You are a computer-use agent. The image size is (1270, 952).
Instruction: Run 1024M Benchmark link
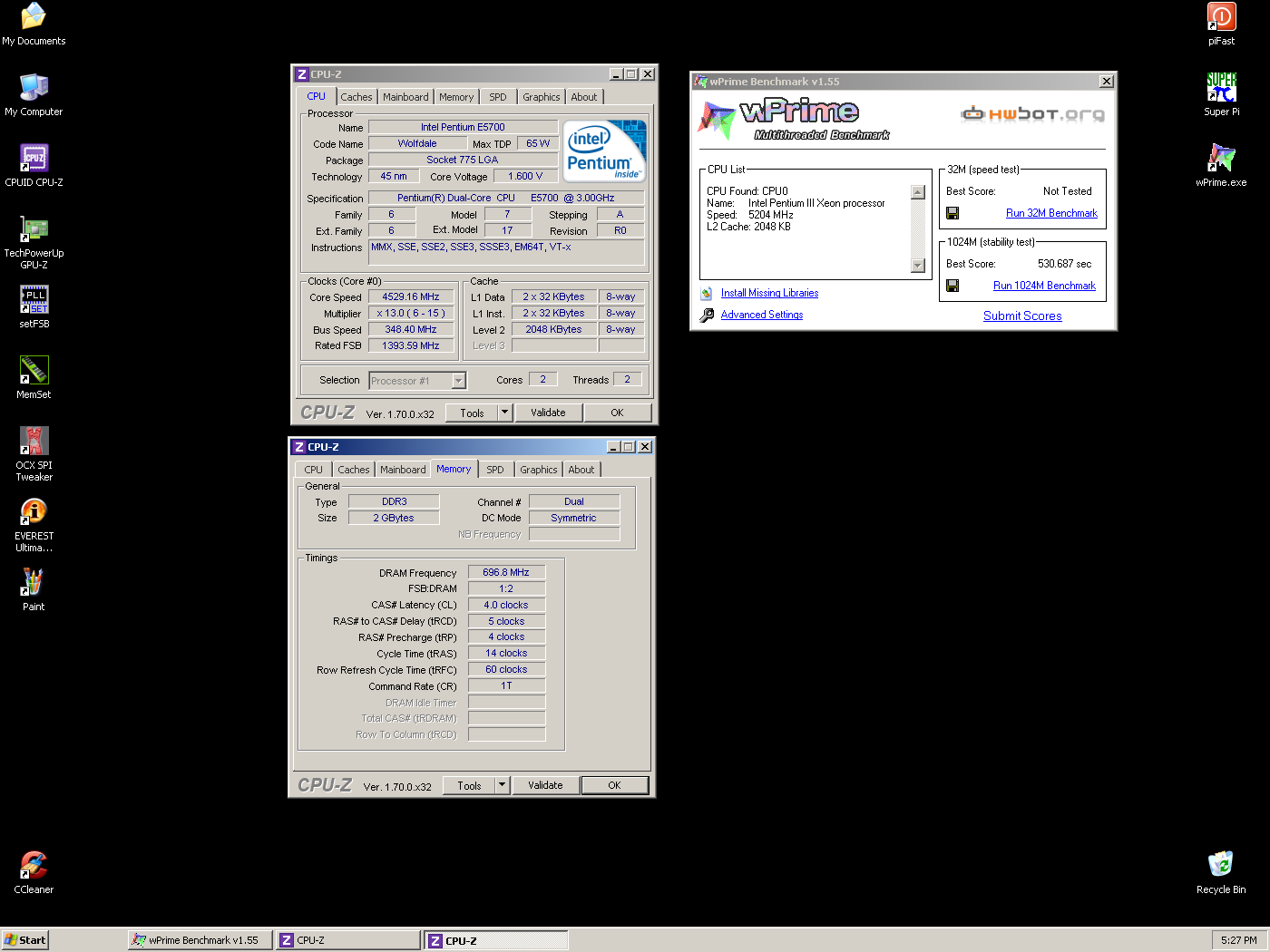click(x=1044, y=286)
